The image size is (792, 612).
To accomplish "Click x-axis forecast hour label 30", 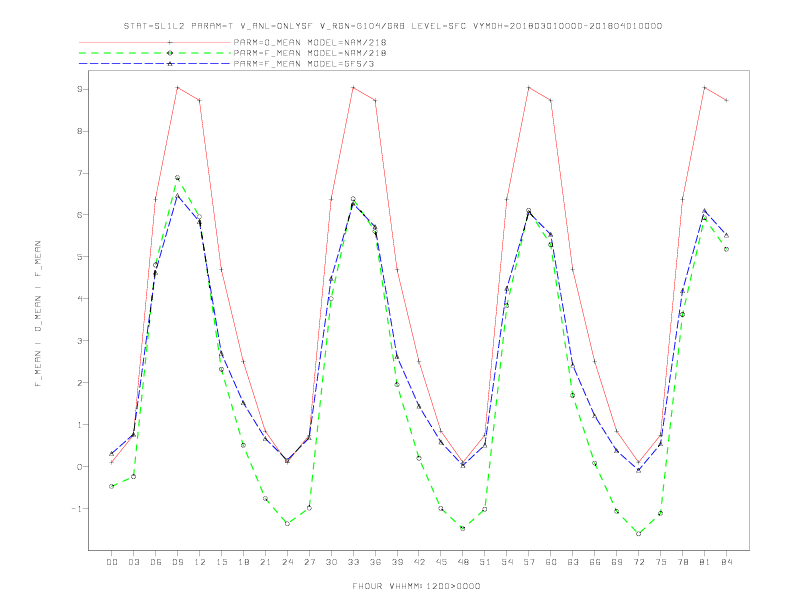I will (x=331, y=562).
